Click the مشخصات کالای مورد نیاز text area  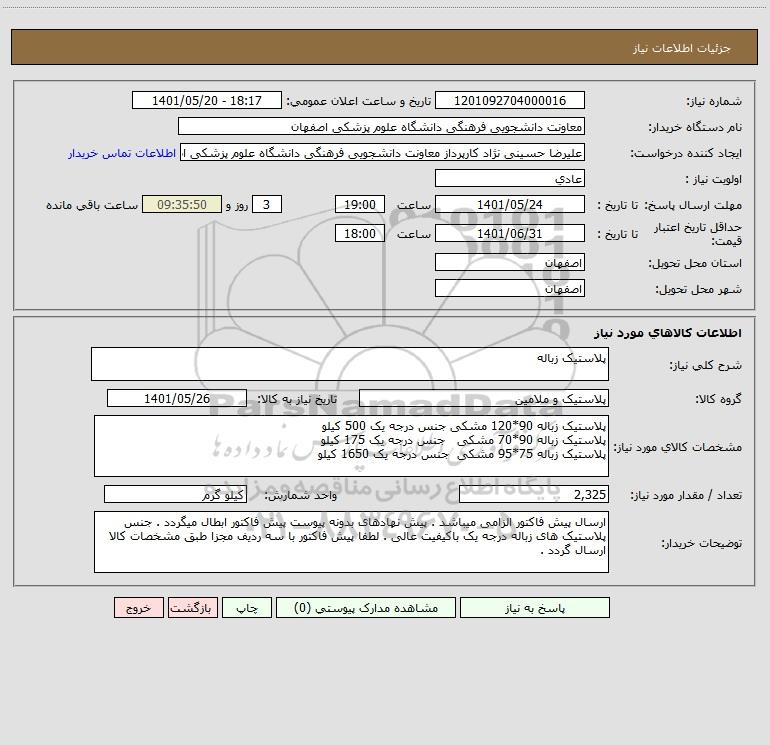351,446
